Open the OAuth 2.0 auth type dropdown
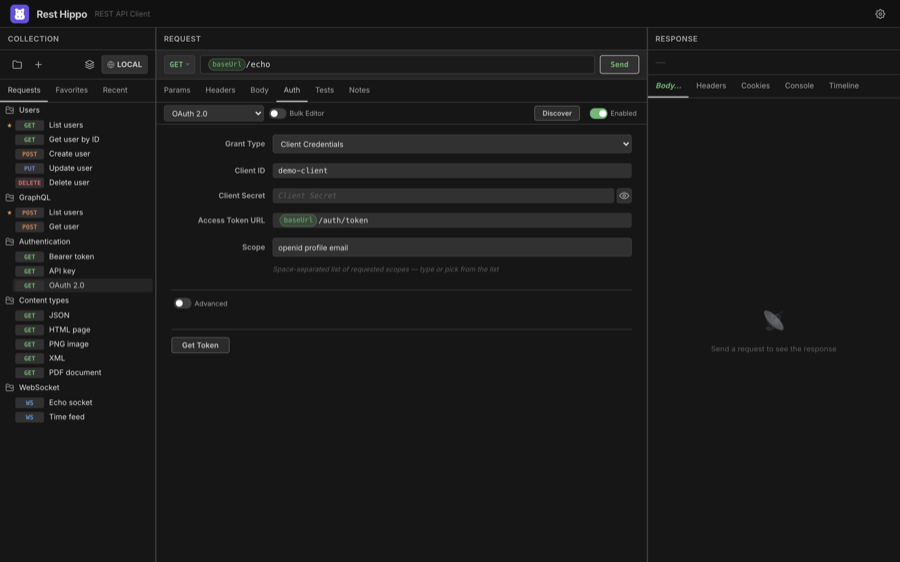The height and width of the screenshot is (562, 900). (214, 114)
